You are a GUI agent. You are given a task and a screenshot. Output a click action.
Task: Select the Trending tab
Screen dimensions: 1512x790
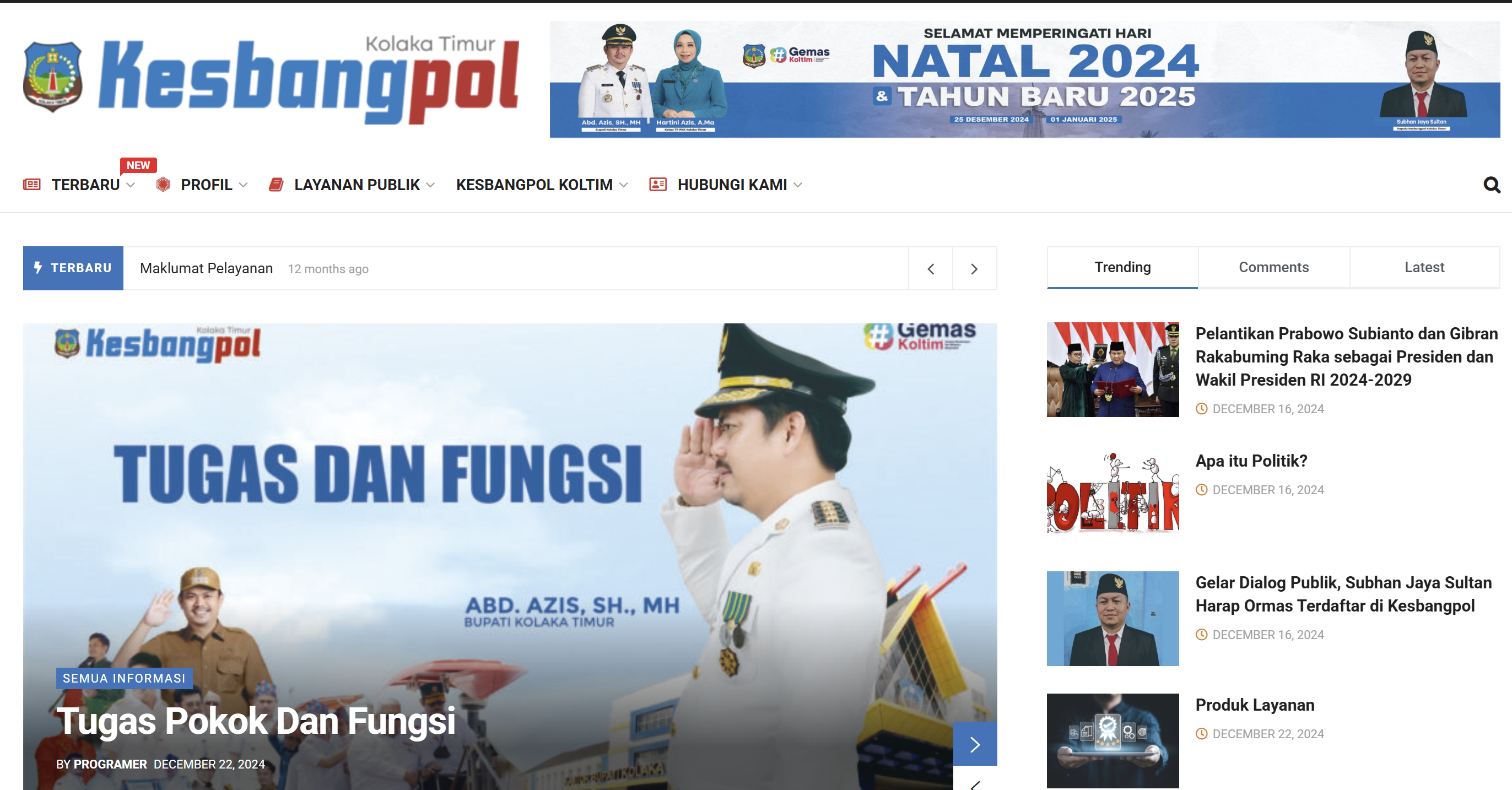1122,268
